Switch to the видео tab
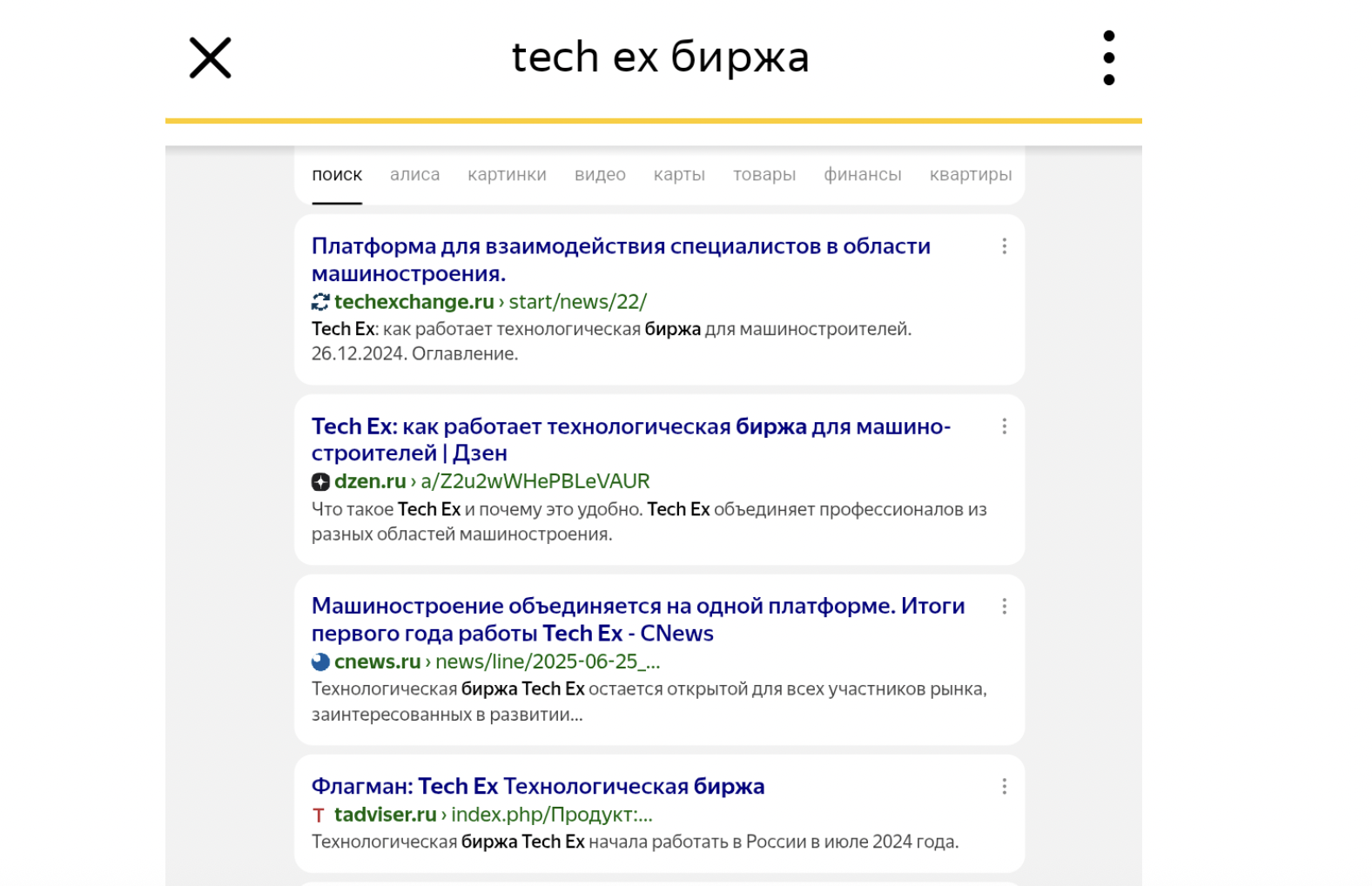 point(600,175)
